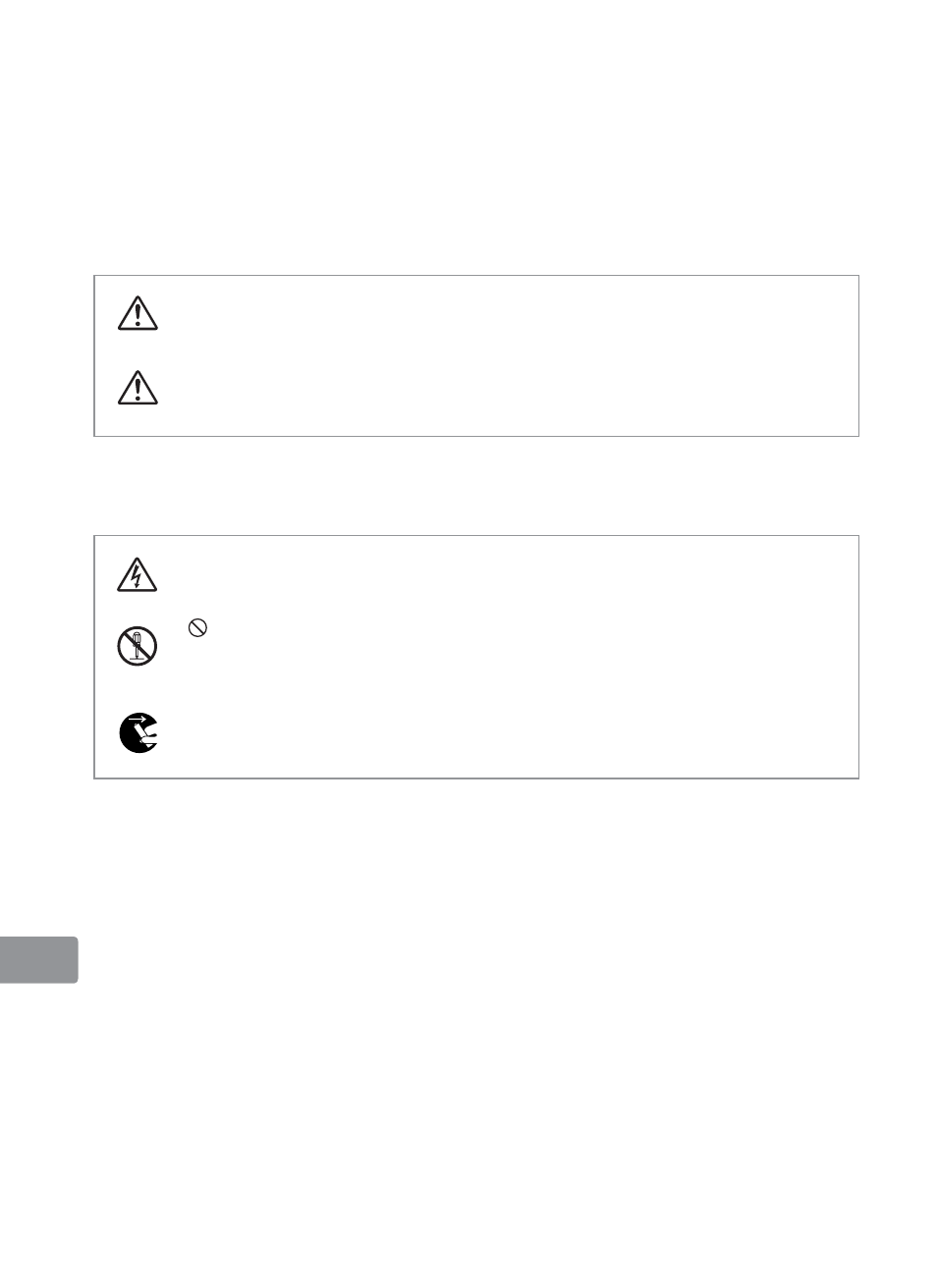Choose the lower caution symbol in first box
This screenshot has width=937, height=1288.
click(138, 387)
